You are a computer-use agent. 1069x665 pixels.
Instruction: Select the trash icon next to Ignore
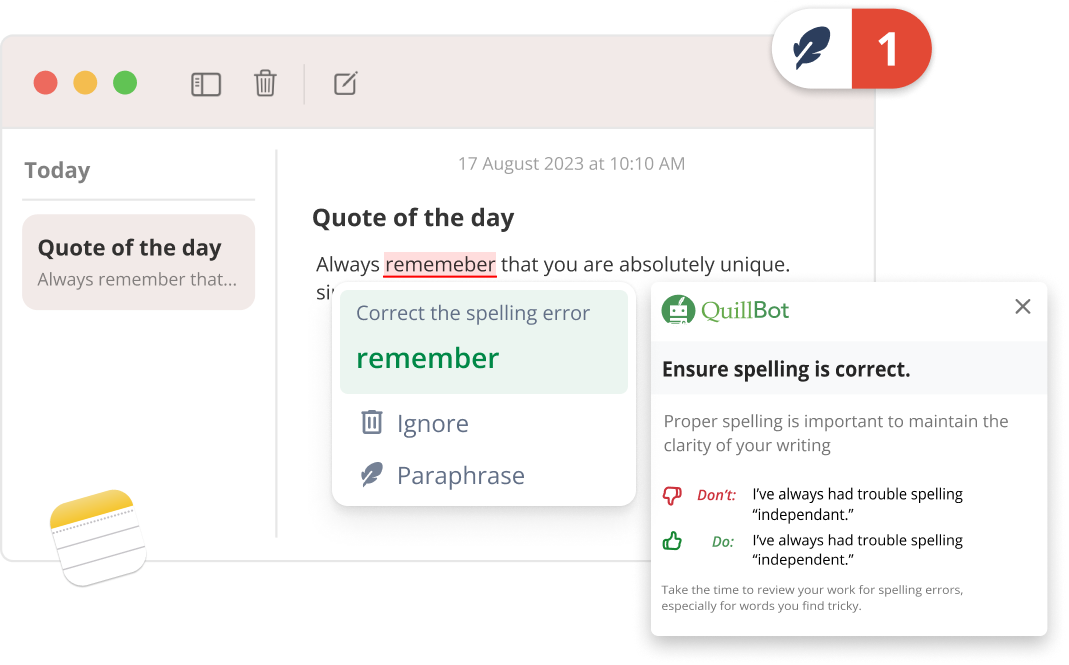pos(371,422)
